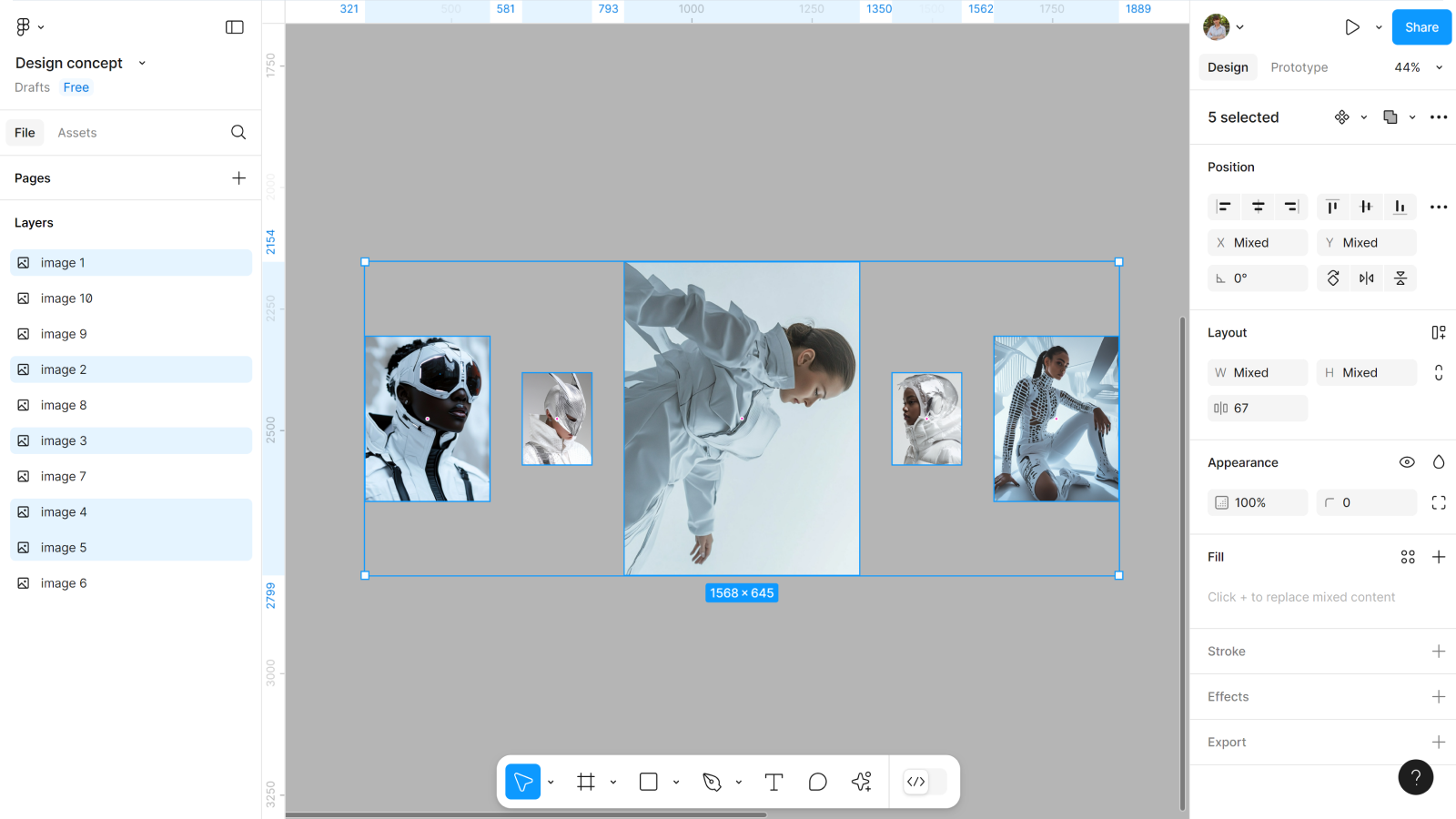1456x819 pixels.
Task: Align selection to horizontal centers
Action: pyautogui.click(x=1258, y=207)
